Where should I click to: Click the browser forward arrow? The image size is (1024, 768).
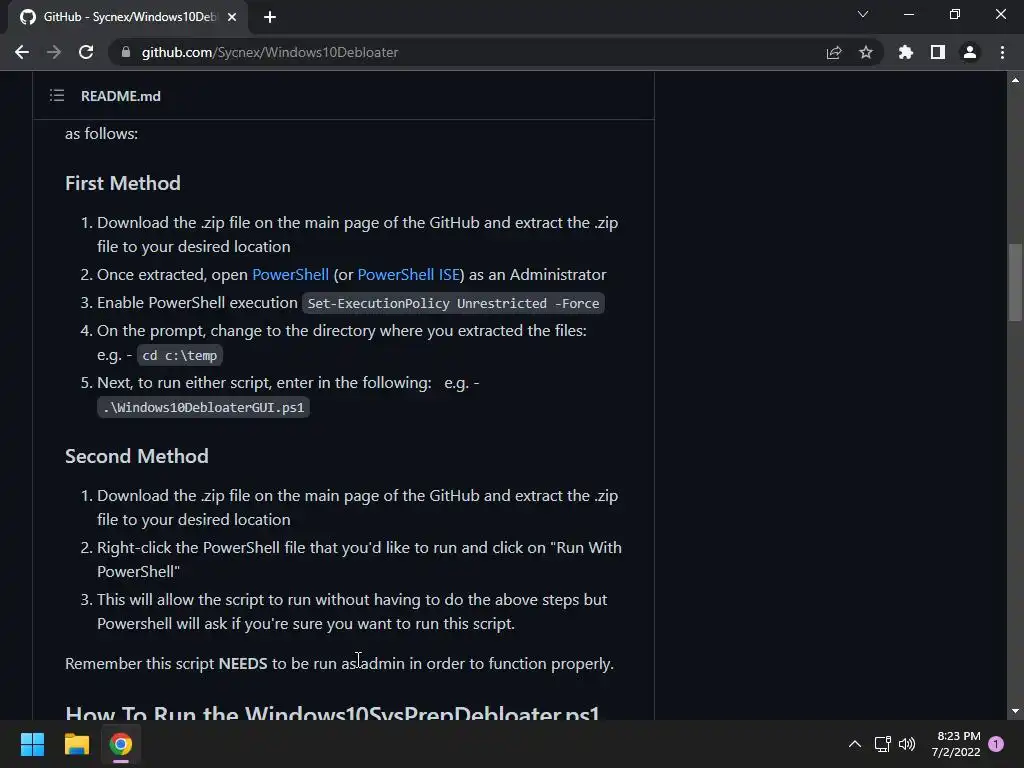click(x=54, y=52)
